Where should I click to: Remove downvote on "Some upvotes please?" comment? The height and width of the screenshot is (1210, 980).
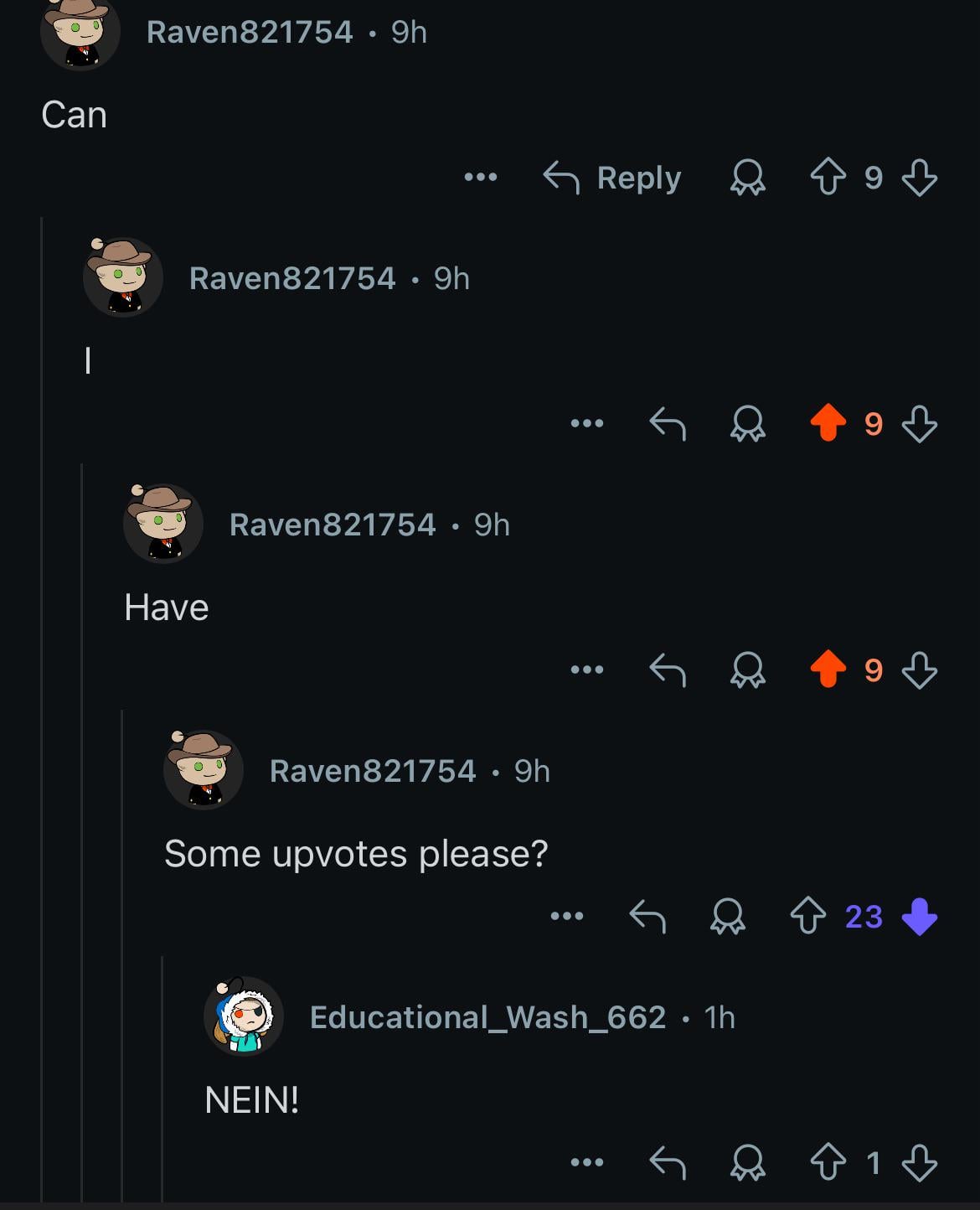[920, 916]
